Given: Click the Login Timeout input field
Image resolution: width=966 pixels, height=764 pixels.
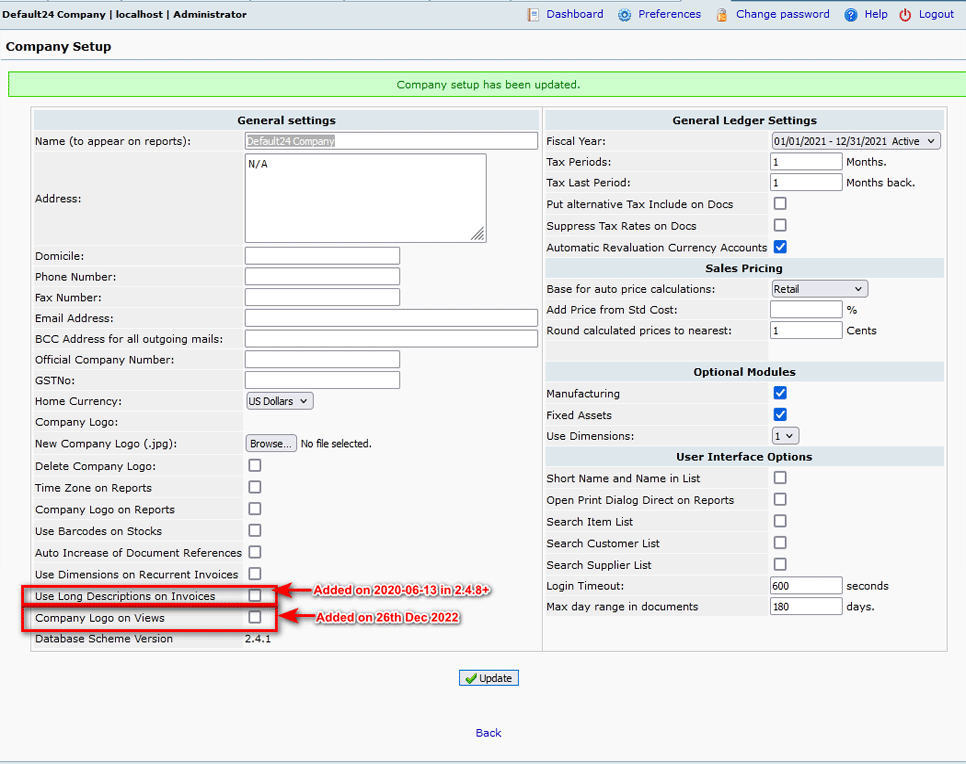Looking at the screenshot, I should point(806,586).
